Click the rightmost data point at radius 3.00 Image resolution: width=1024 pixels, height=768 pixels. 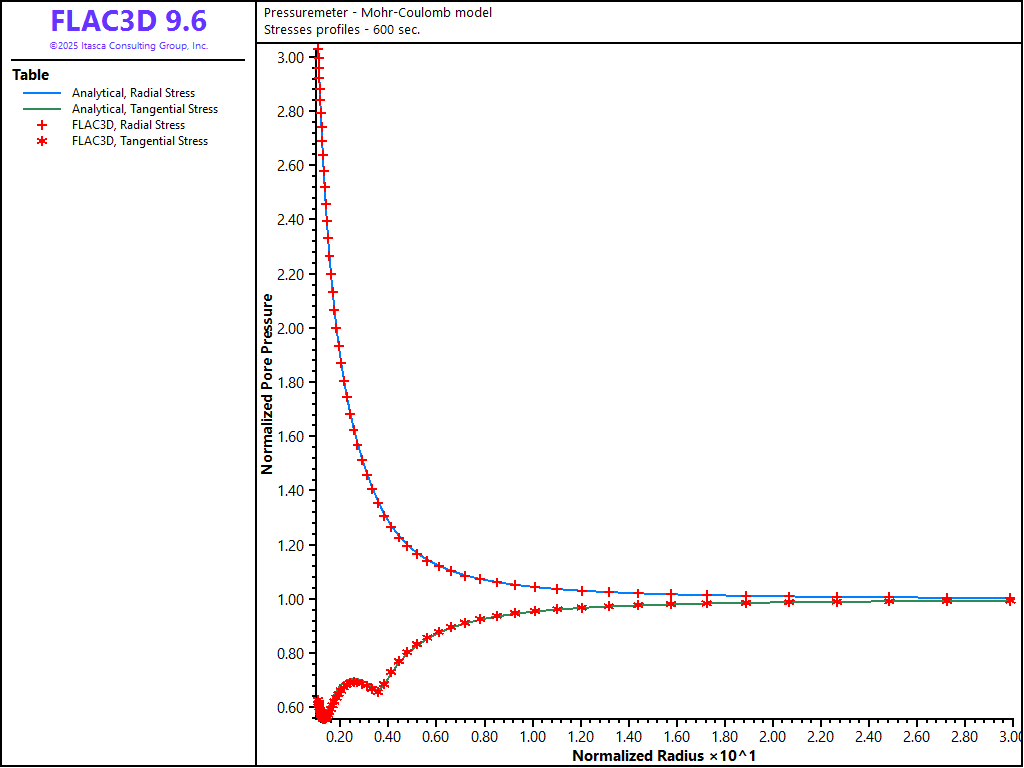(x=1010, y=600)
